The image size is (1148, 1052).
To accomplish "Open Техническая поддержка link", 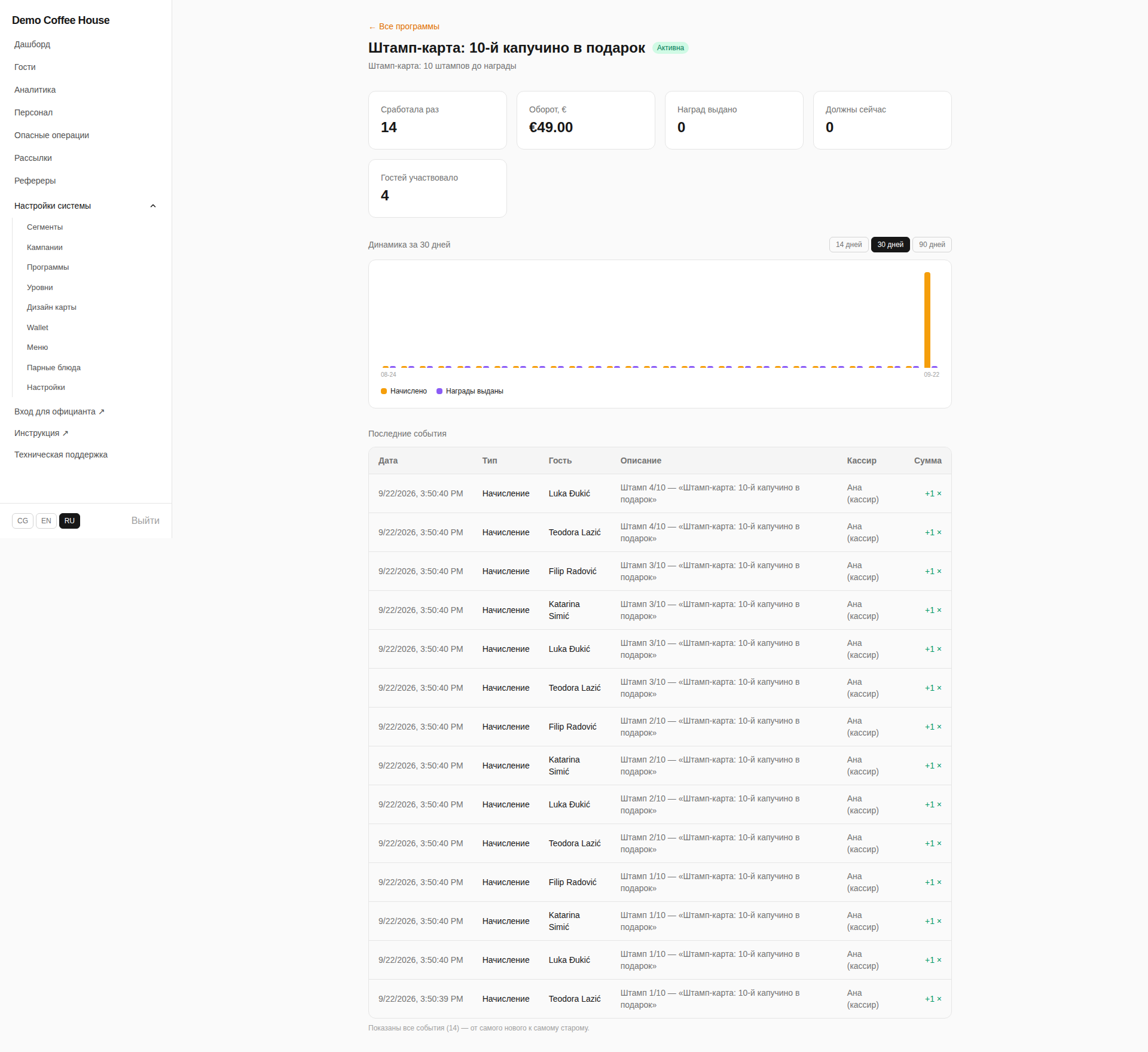I will pyautogui.click(x=61, y=455).
